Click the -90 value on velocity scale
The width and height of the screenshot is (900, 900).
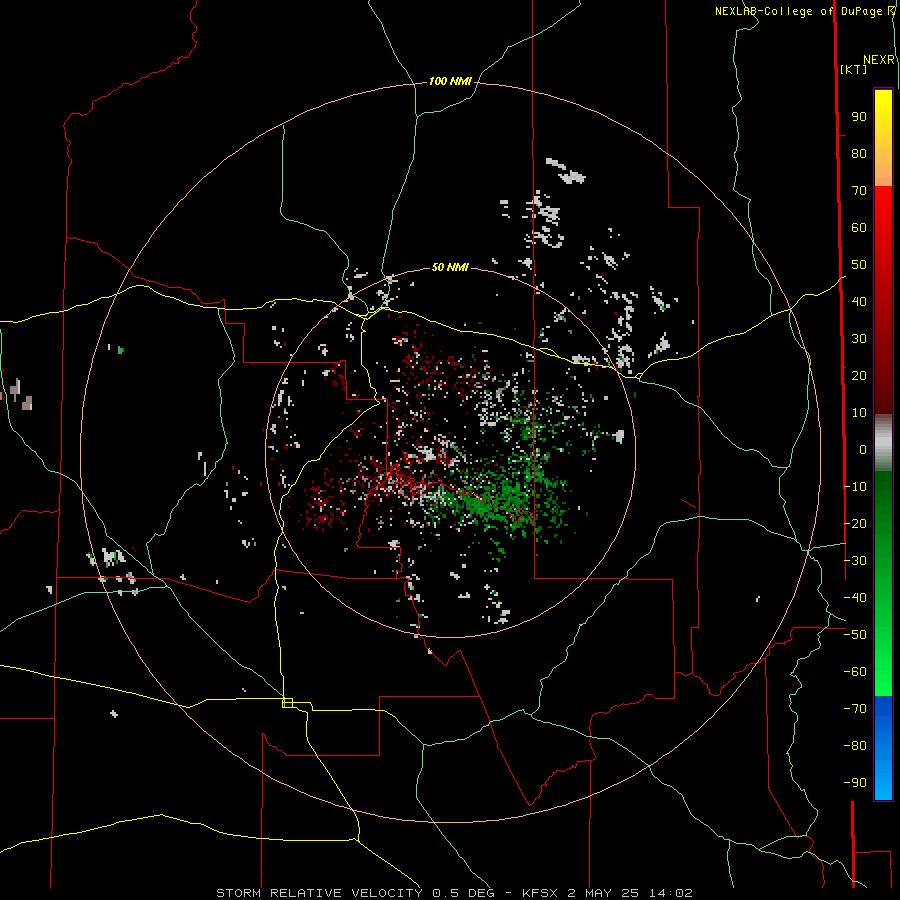(x=855, y=783)
